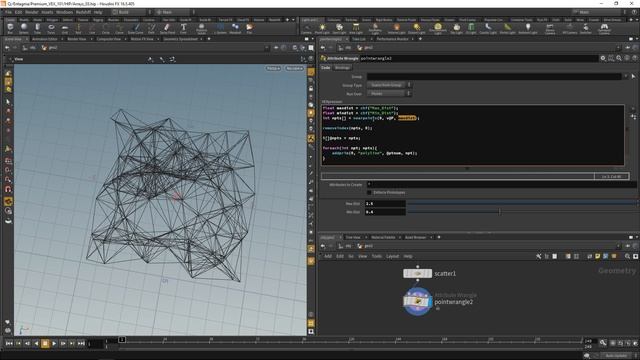Add a GI Light from shelf
The width and height of the screenshot is (640, 360).
(x=471, y=28)
